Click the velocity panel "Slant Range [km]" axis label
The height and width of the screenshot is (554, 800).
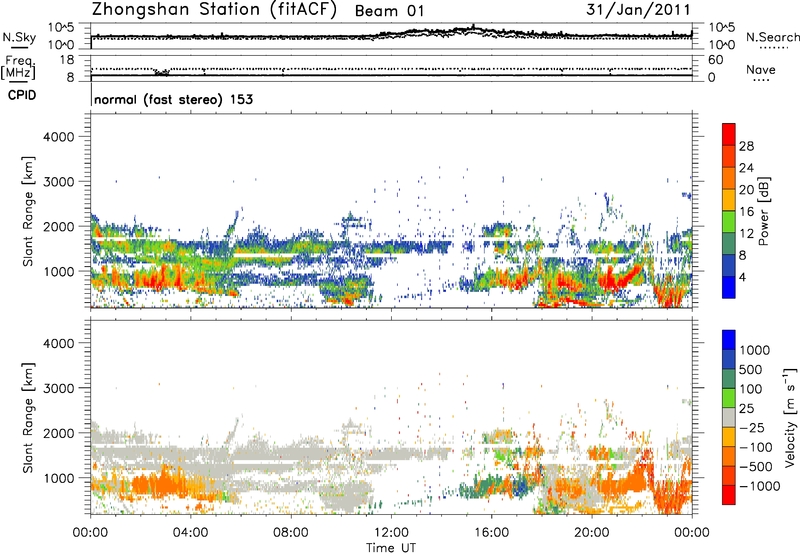(28, 417)
